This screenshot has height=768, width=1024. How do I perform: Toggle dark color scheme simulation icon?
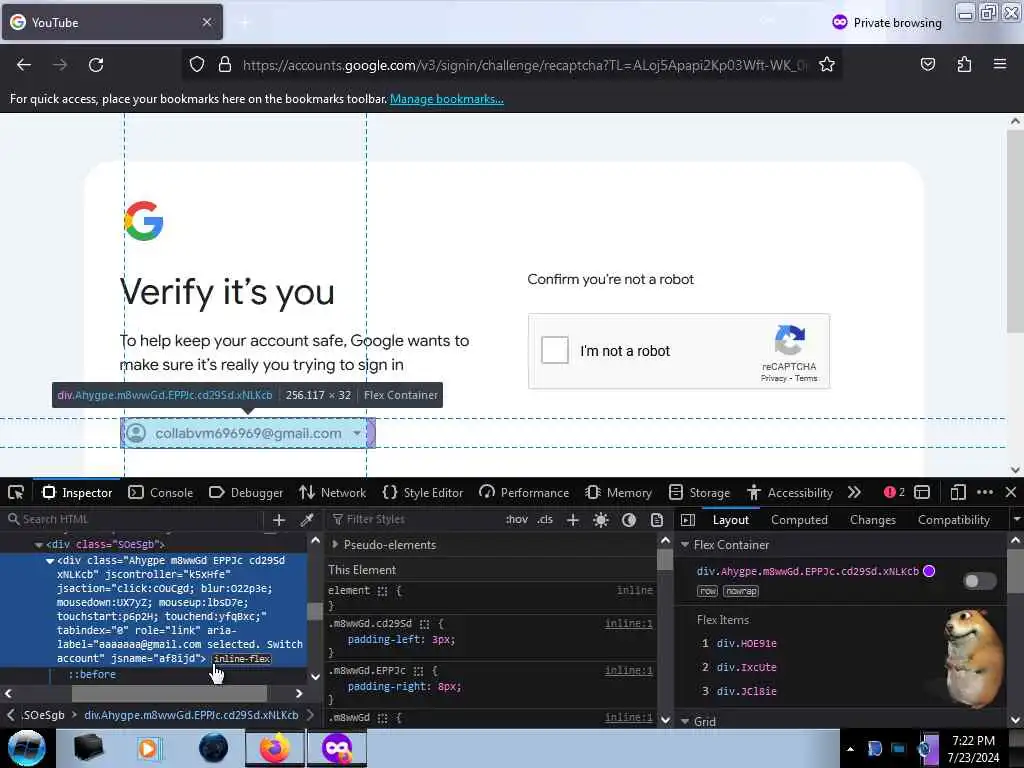(x=629, y=520)
